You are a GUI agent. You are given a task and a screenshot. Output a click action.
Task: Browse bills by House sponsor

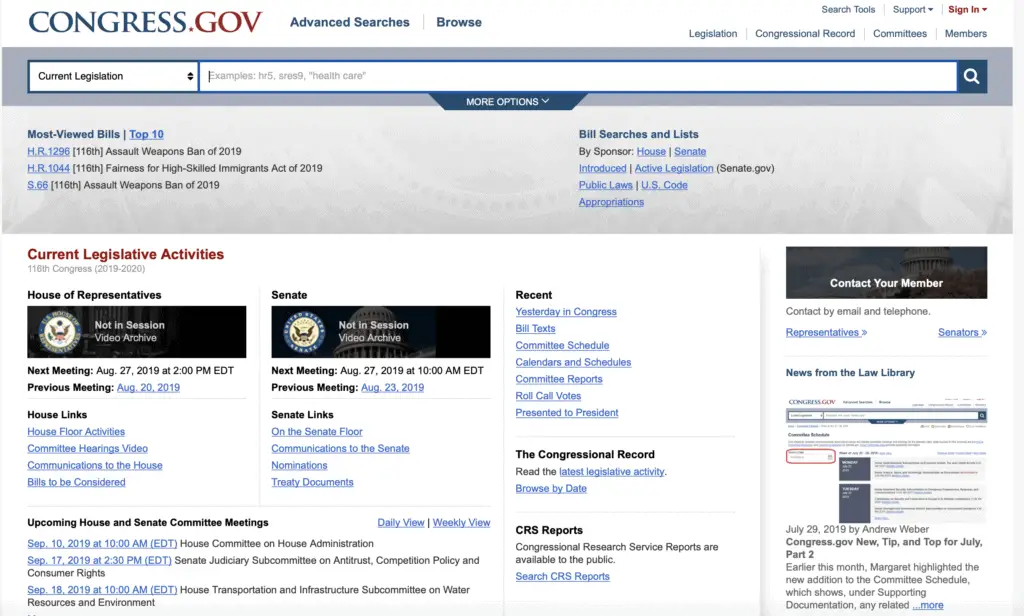tap(651, 152)
